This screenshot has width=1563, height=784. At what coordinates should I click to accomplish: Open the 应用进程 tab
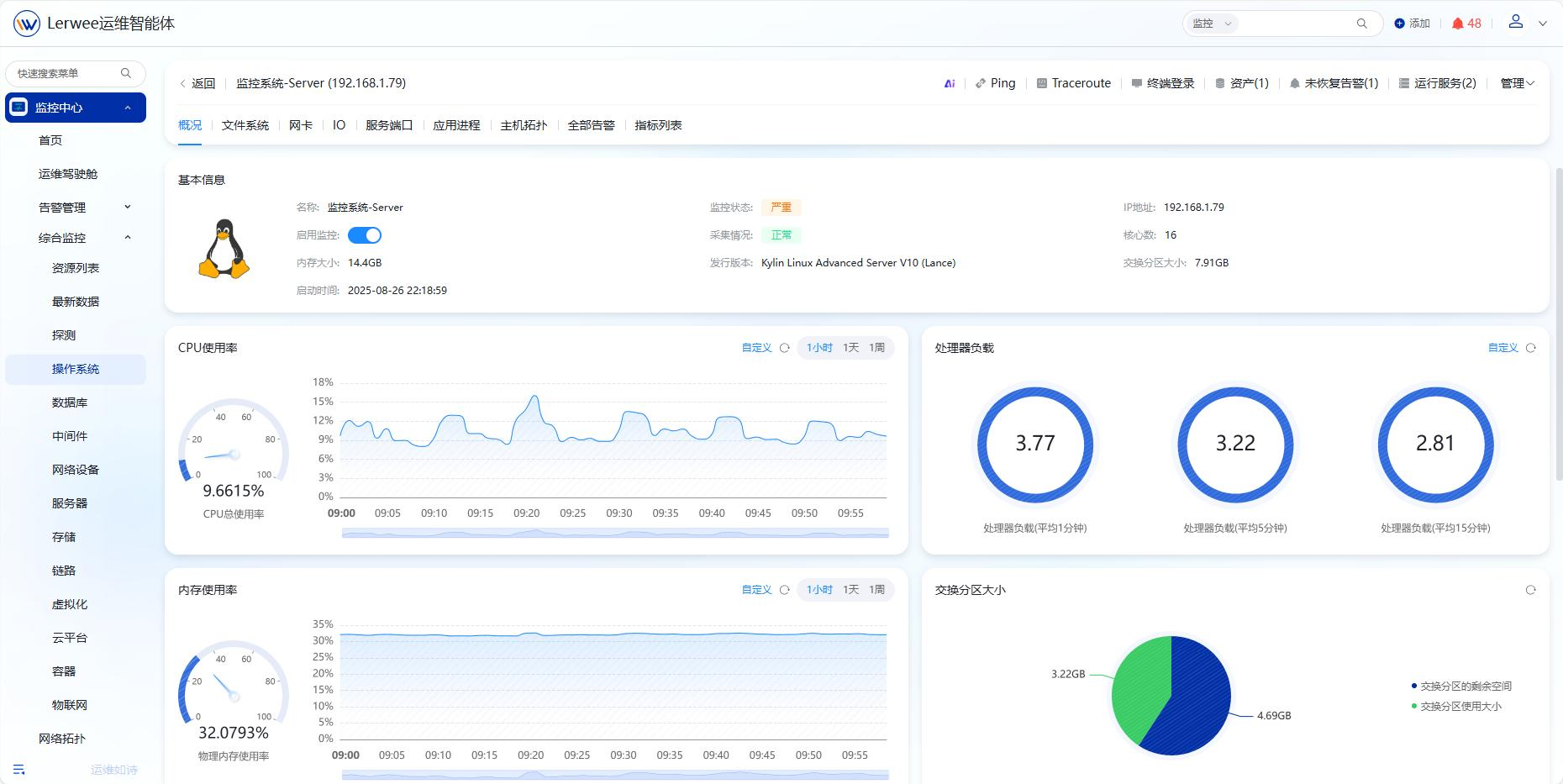pyautogui.click(x=456, y=125)
